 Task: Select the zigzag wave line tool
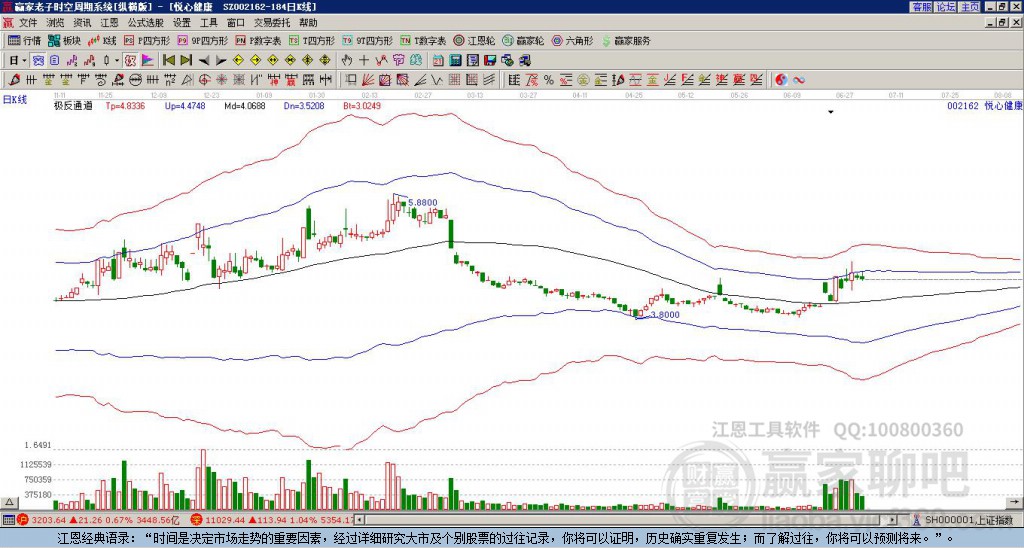[436, 80]
